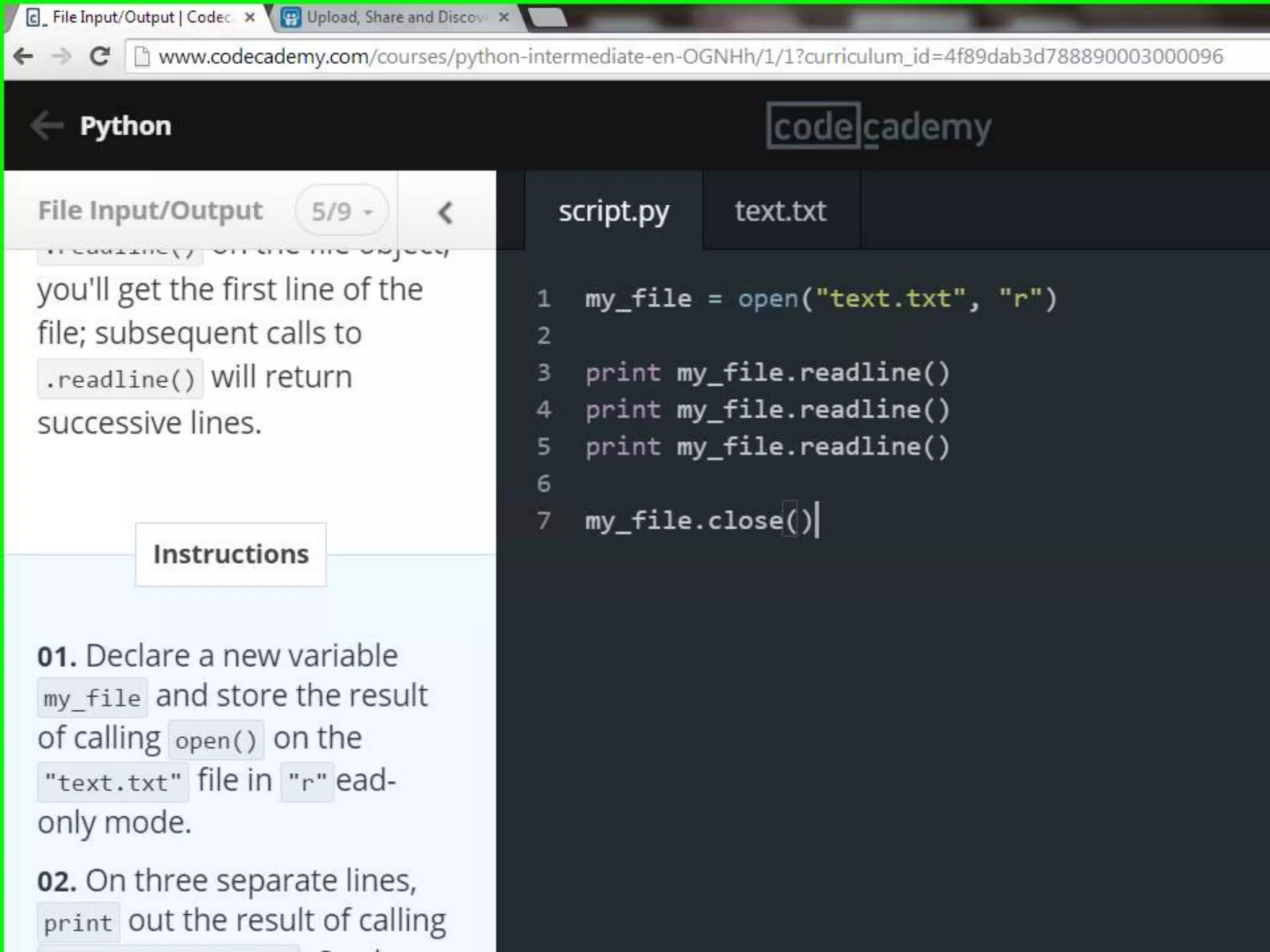This screenshot has width=1270, height=952.
Task: Click the browser forward arrow
Action: [x=61, y=57]
